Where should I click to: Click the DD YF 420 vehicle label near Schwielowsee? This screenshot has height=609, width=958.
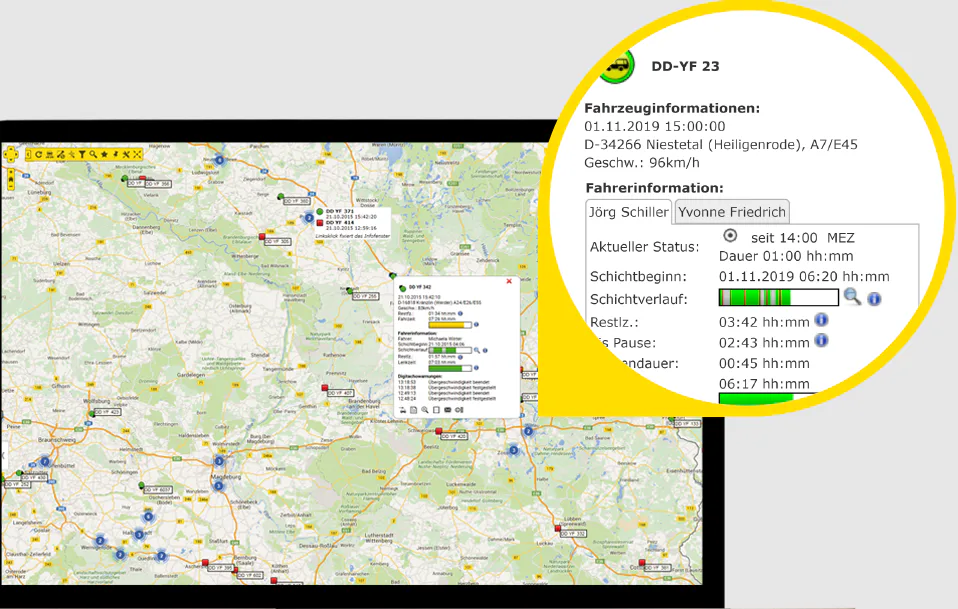click(454, 437)
